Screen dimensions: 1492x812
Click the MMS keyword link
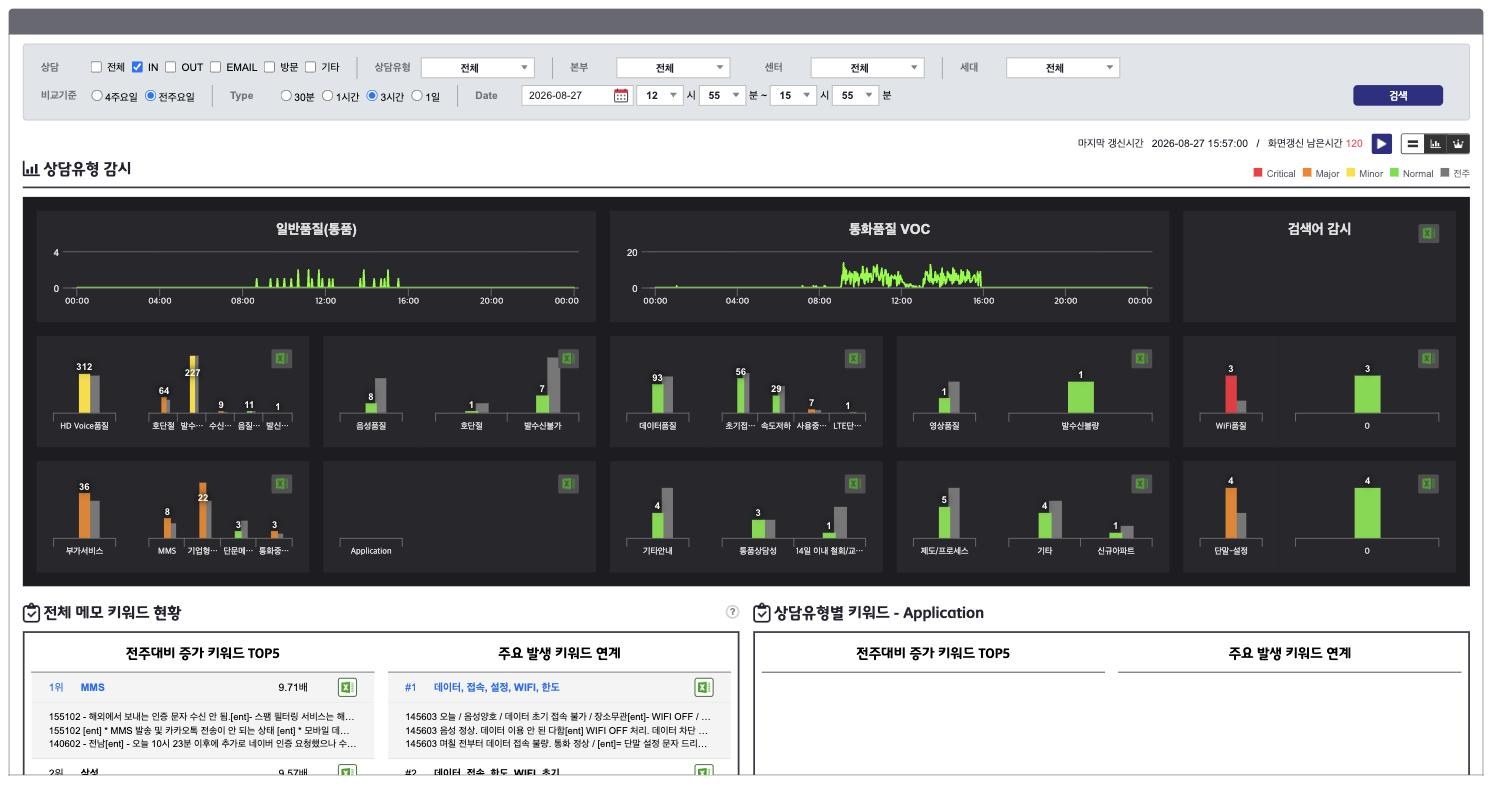point(92,687)
